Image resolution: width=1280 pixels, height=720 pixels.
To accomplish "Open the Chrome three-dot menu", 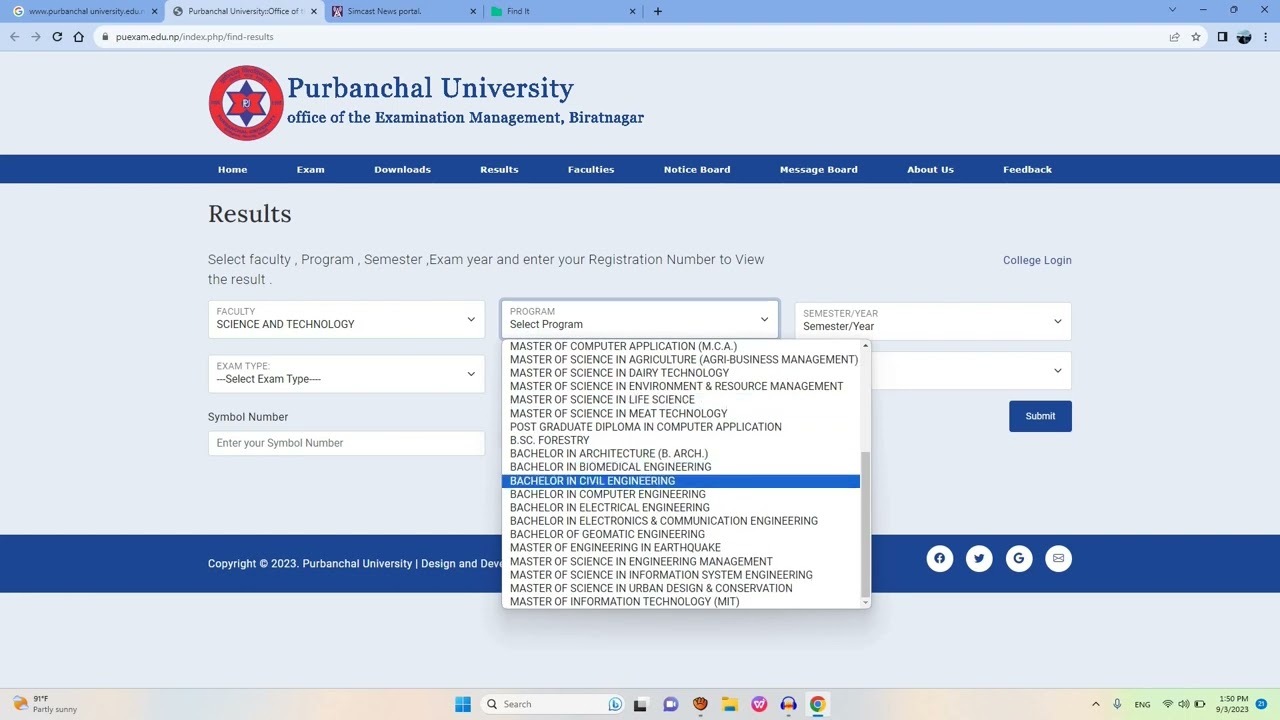I will click(x=1266, y=37).
